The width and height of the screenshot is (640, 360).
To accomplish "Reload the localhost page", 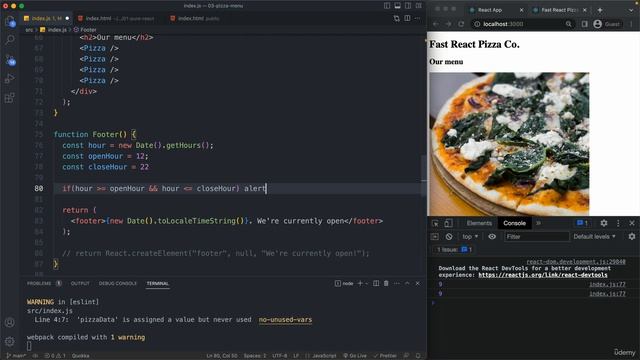I will pos(461,24).
